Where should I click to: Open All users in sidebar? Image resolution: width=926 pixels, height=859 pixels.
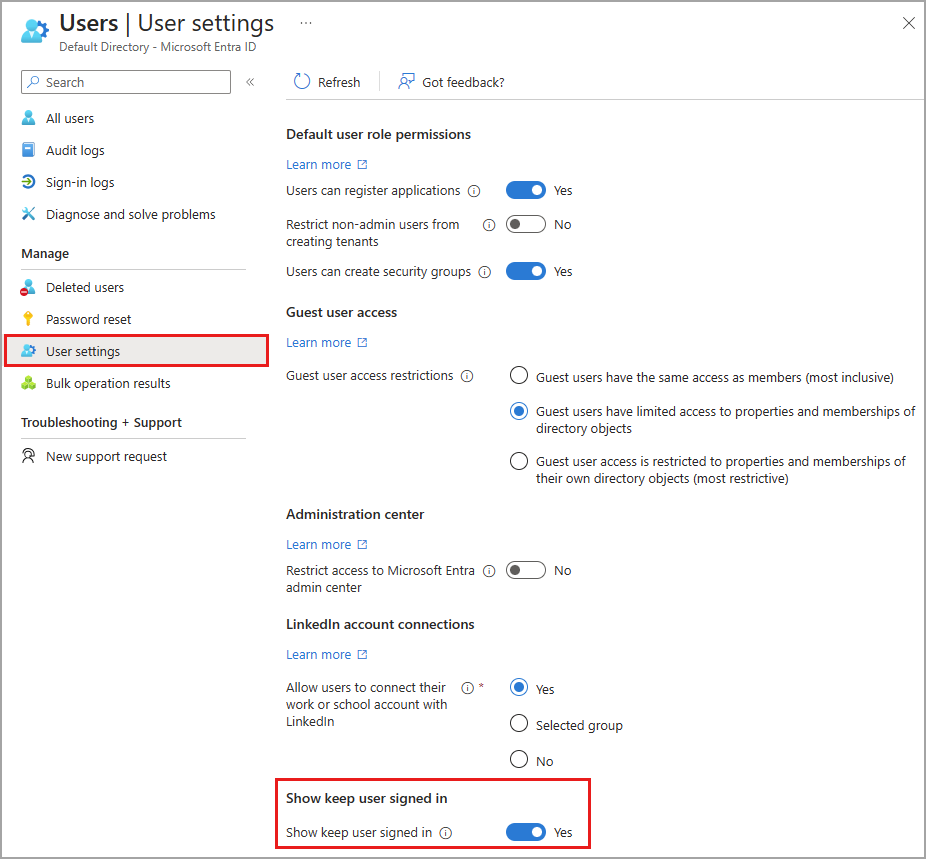coord(70,118)
